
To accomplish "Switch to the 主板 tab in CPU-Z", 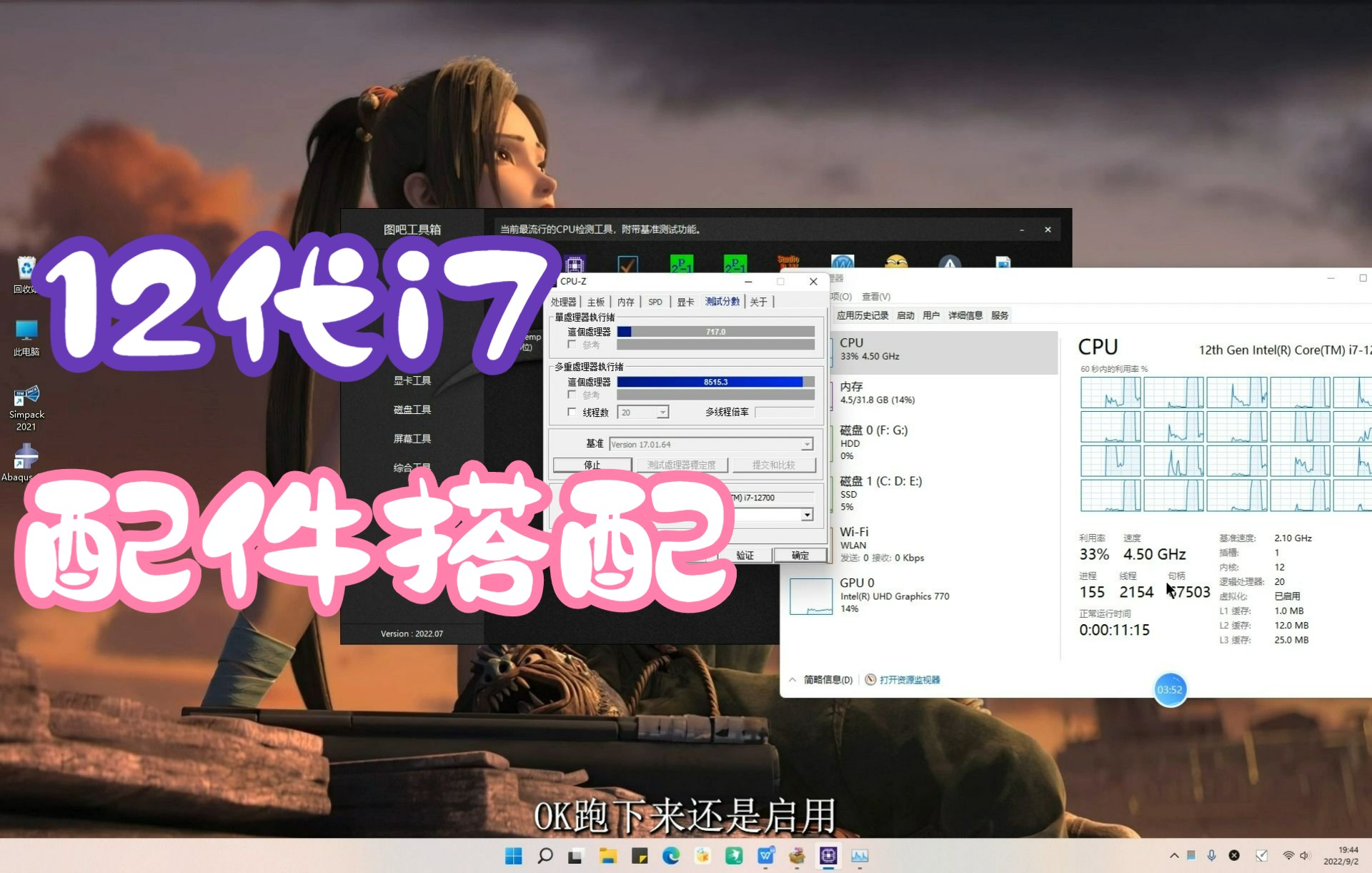I will (x=596, y=302).
